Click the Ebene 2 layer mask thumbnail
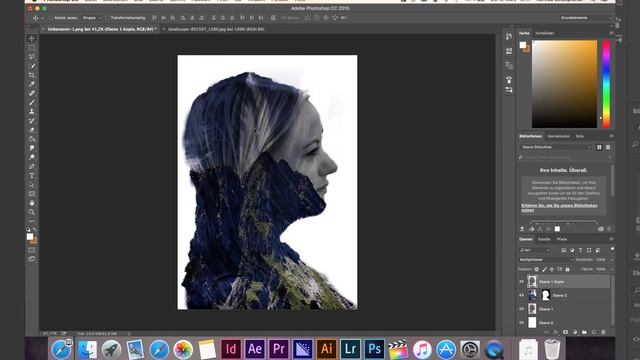 546,295
